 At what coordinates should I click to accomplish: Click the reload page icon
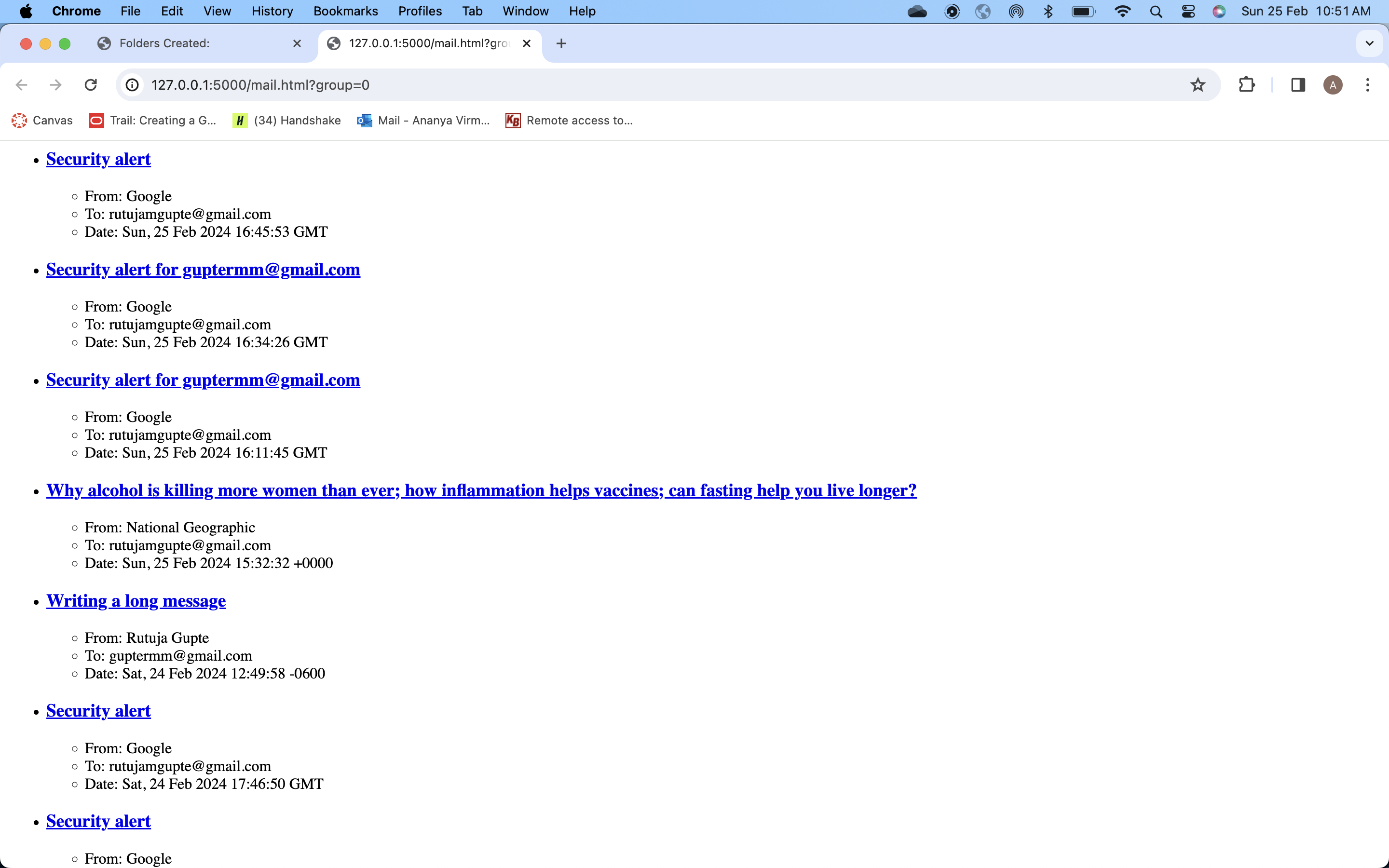[x=91, y=85]
